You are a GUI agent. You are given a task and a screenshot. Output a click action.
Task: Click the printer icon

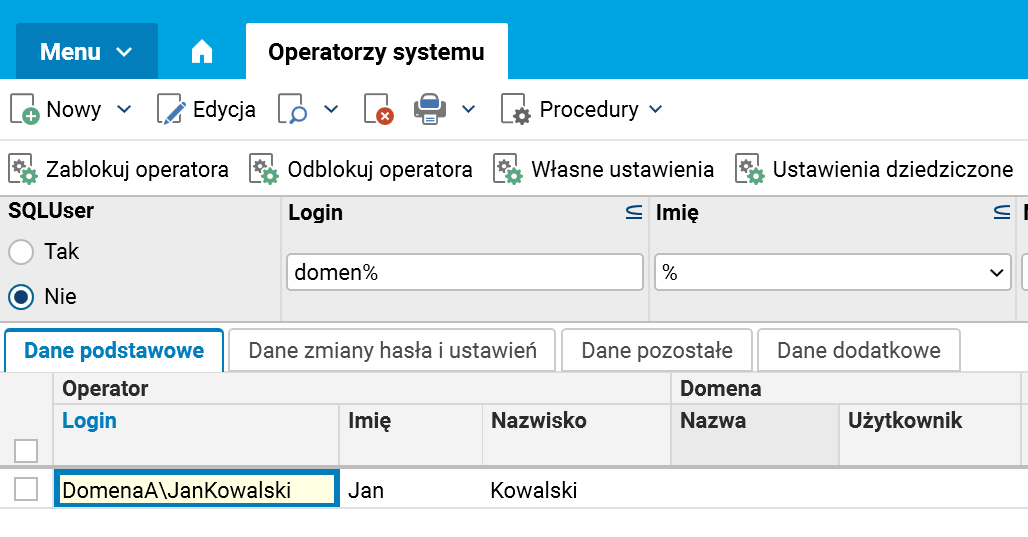click(430, 109)
